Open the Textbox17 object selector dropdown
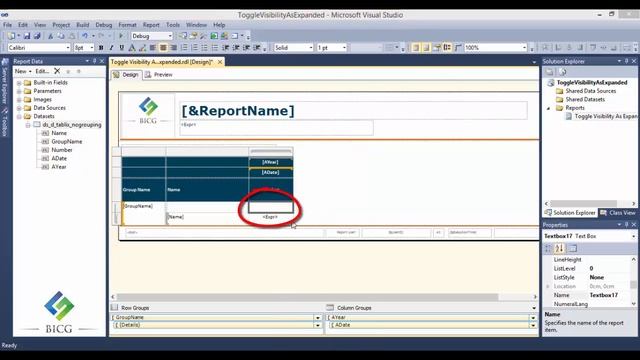This screenshot has width=640, height=360. (633, 236)
